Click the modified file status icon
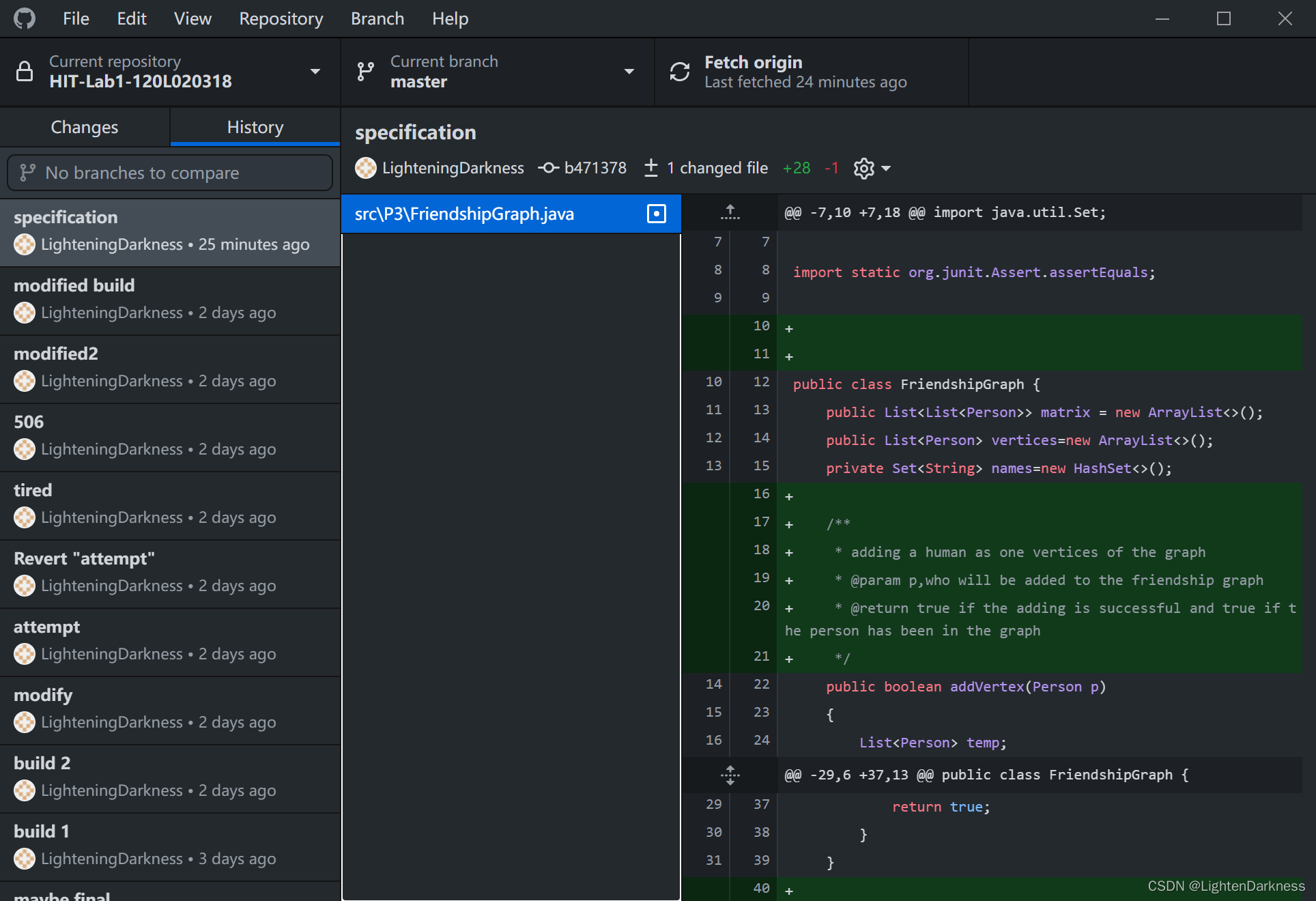The height and width of the screenshot is (901, 1316). 656,214
